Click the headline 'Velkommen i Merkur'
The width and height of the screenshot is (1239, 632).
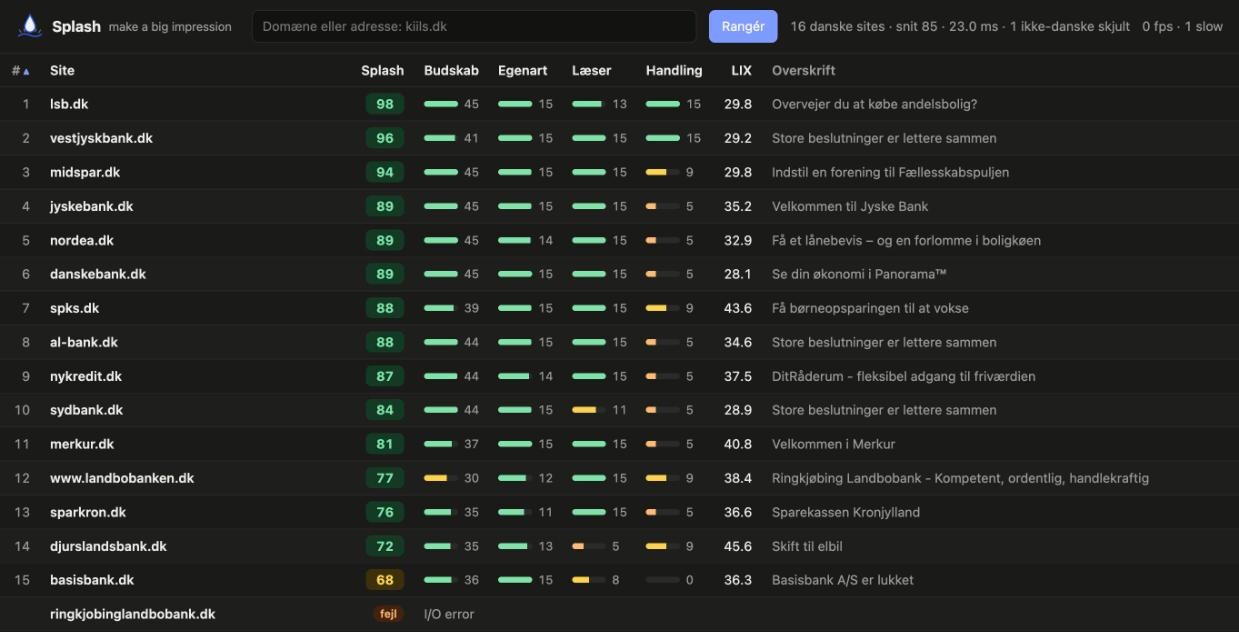[834, 444]
